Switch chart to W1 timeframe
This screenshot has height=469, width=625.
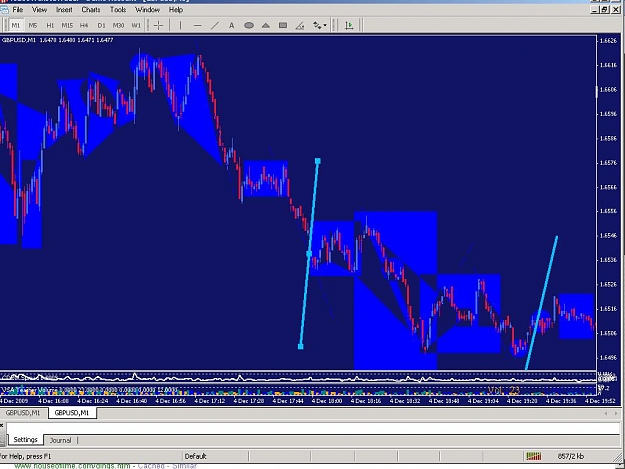136,26
